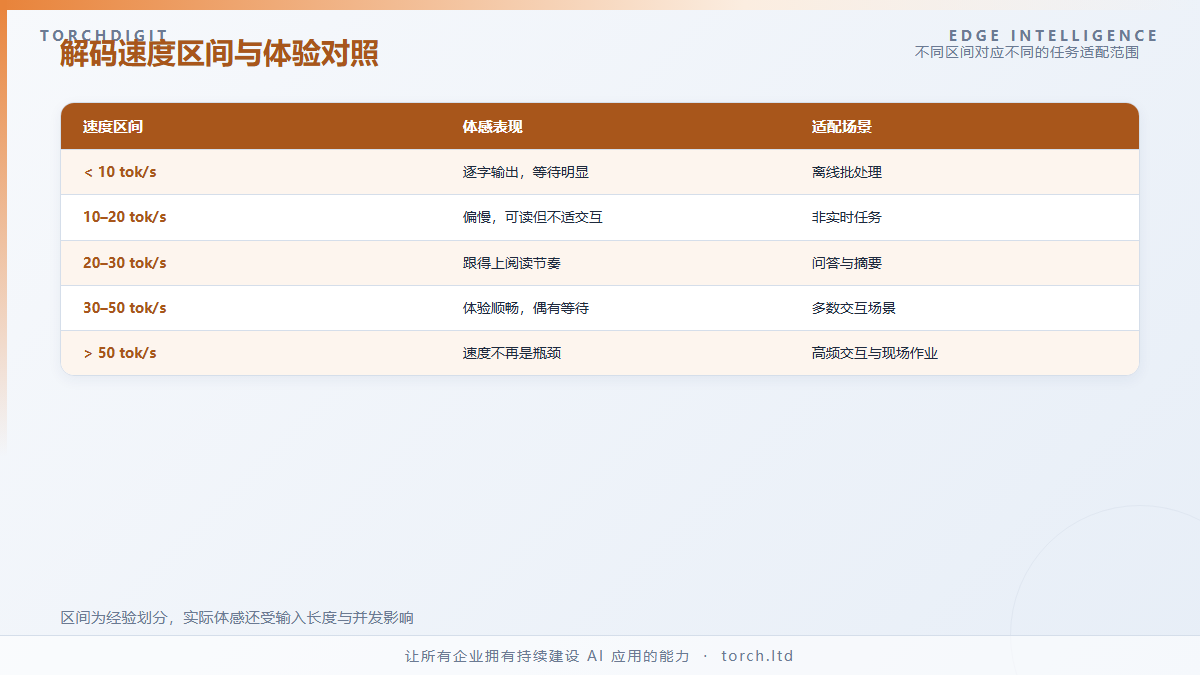Image resolution: width=1200 pixels, height=675 pixels.
Task: Select the '> 50 tok/s' cell
Action: (x=120, y=353)
